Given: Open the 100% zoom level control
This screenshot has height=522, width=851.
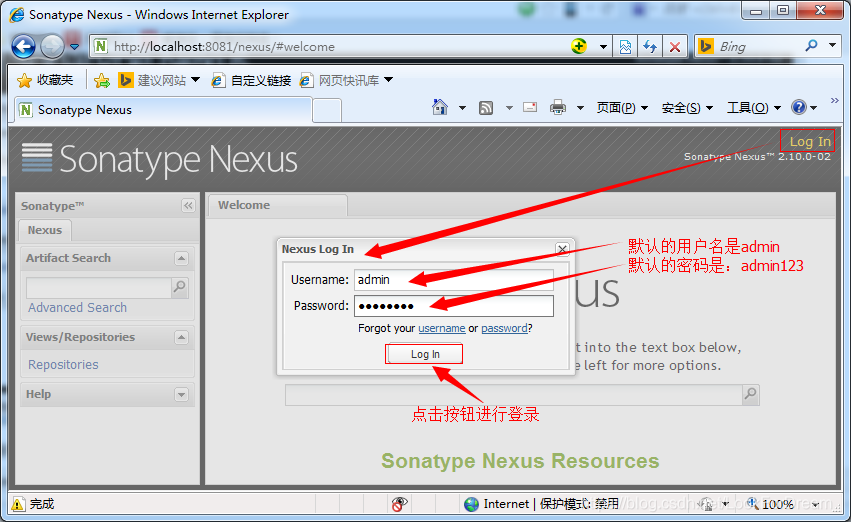Looking at the screenshot, I should [782, 504].
